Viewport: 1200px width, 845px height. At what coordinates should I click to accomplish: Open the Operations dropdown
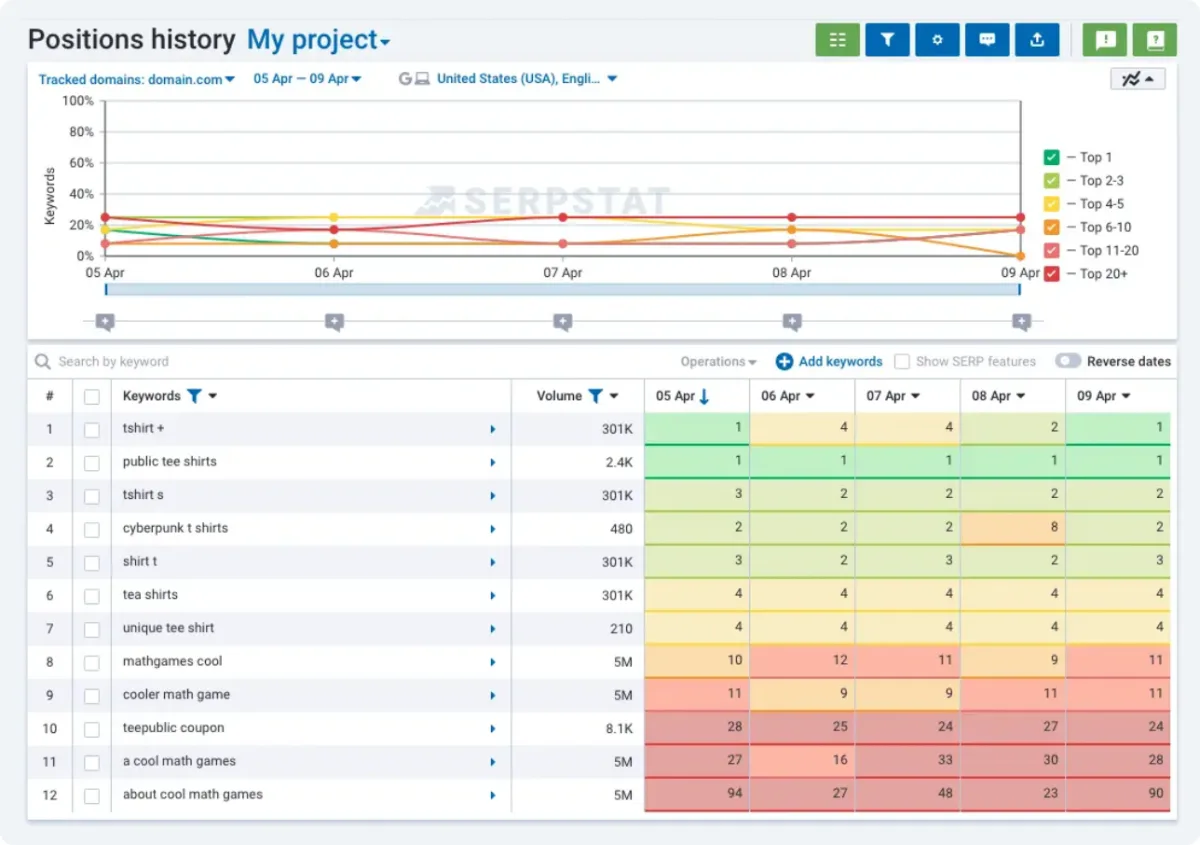[718, 362]
